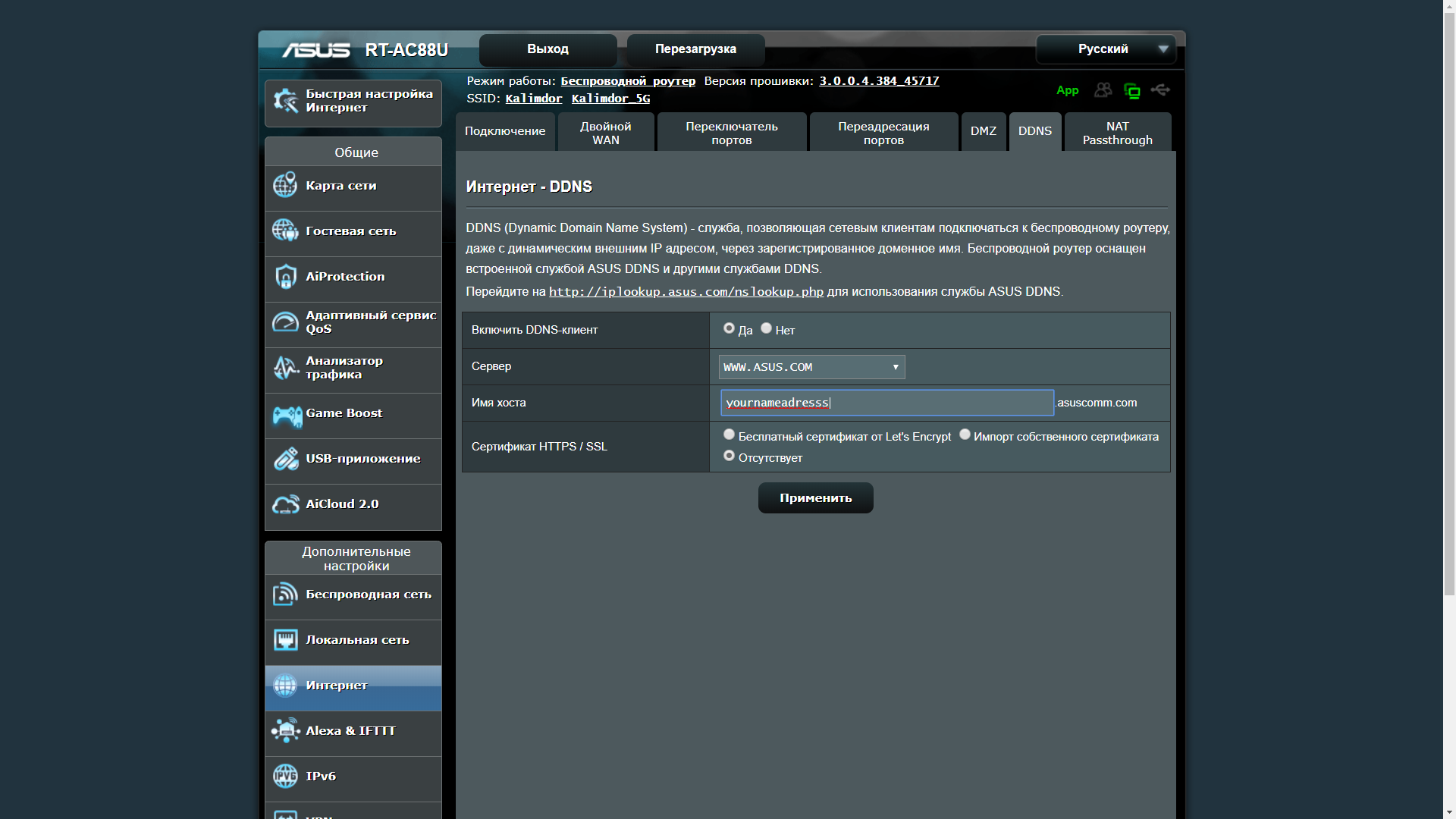Switch to the Двойной WAN tab
This screenshot has height=819, width=1456.
click(x=606, y=132)
